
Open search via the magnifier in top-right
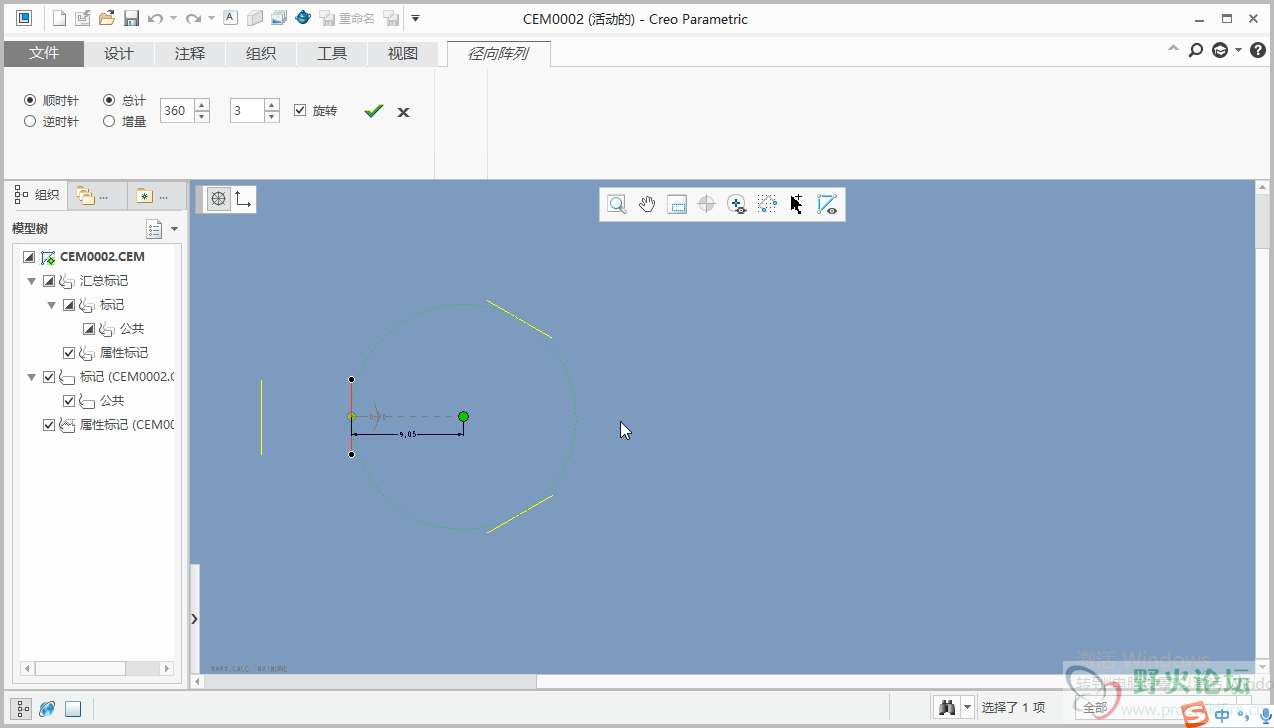point(1196,50)
